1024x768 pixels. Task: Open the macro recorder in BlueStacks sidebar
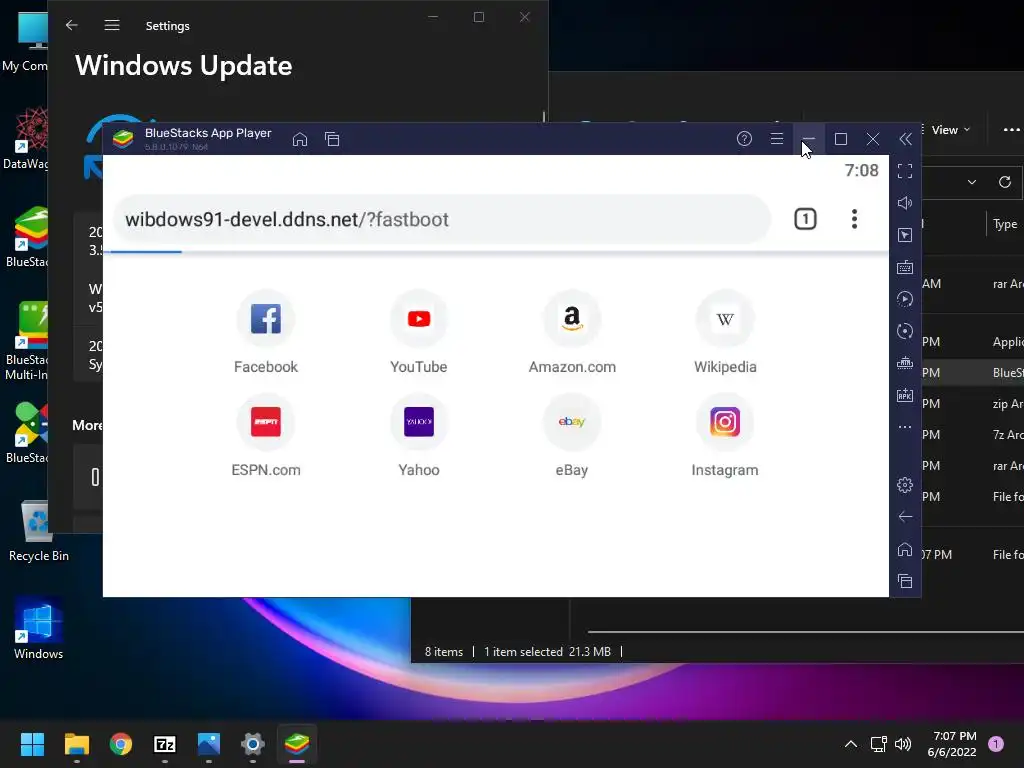[x=905, y=299]
